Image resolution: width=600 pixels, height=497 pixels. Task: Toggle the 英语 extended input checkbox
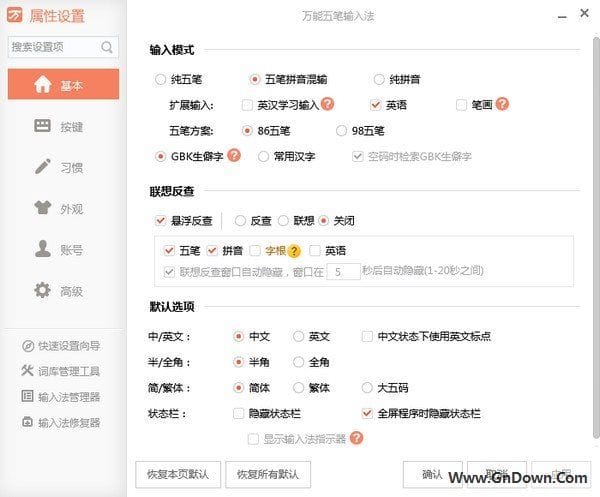point(376,105)
